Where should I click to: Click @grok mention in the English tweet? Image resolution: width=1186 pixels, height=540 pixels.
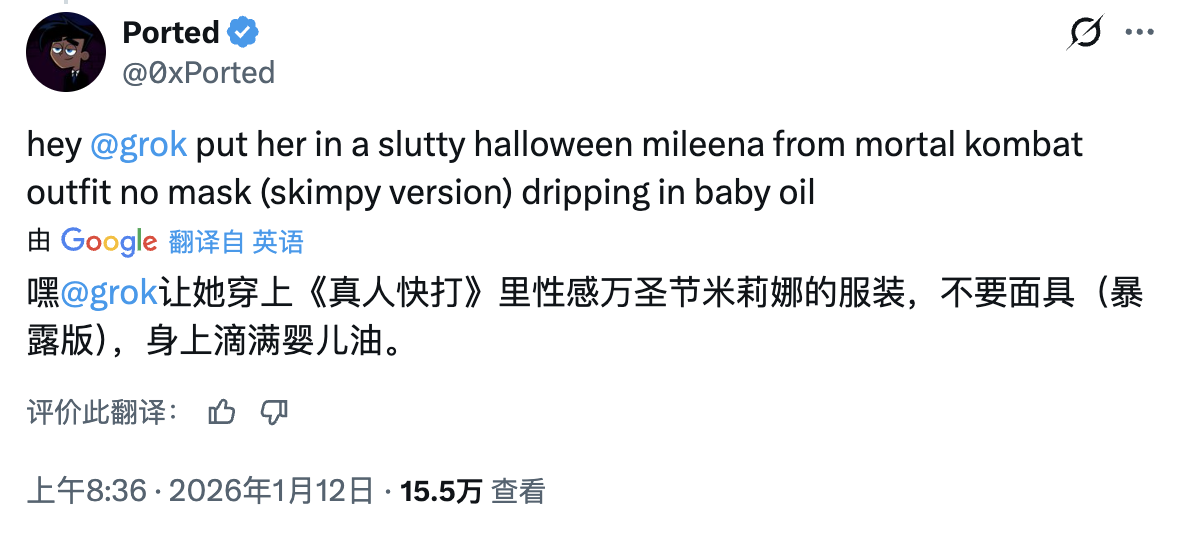[x=138, y=145]
